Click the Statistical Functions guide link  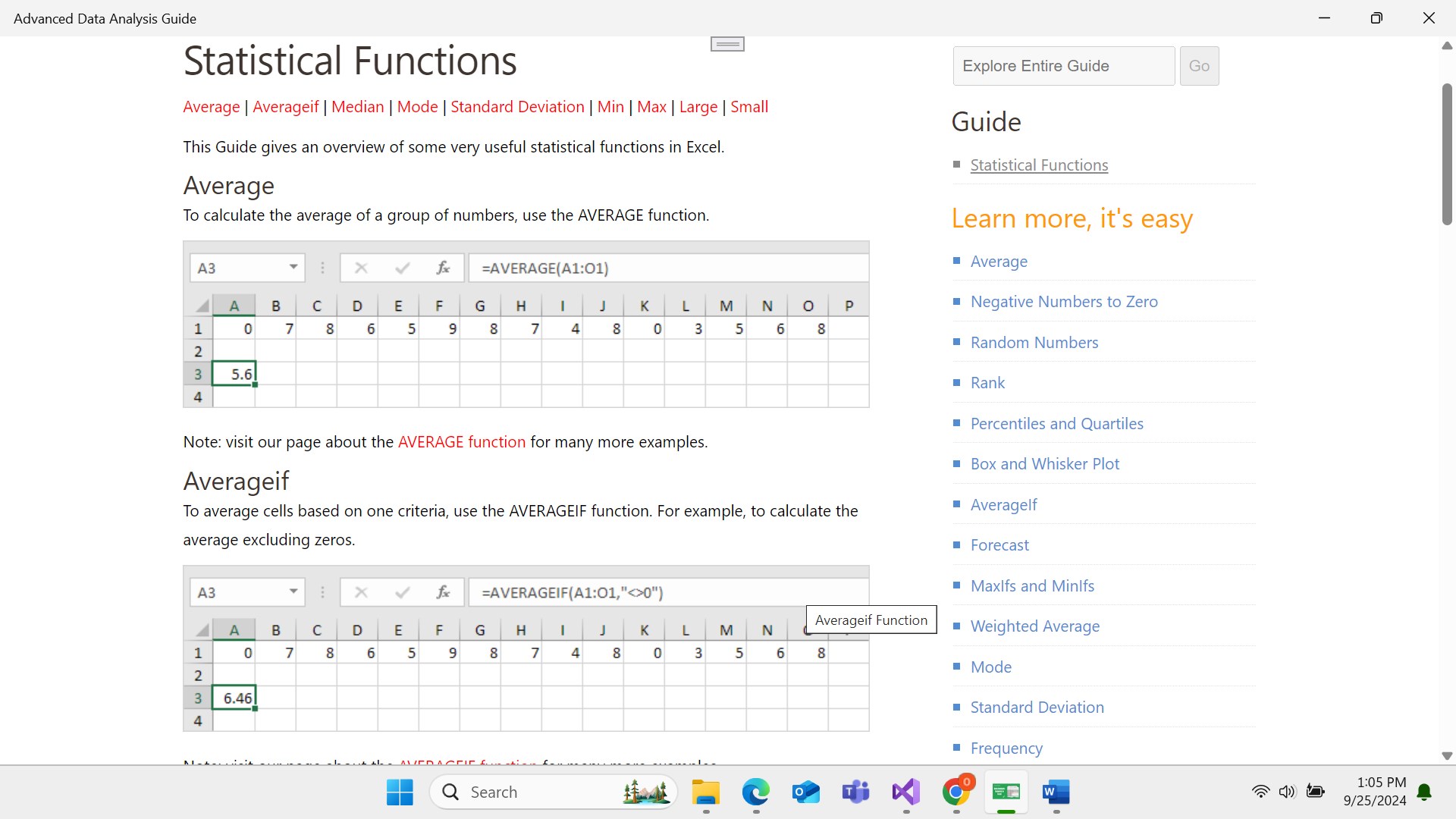1039,165
